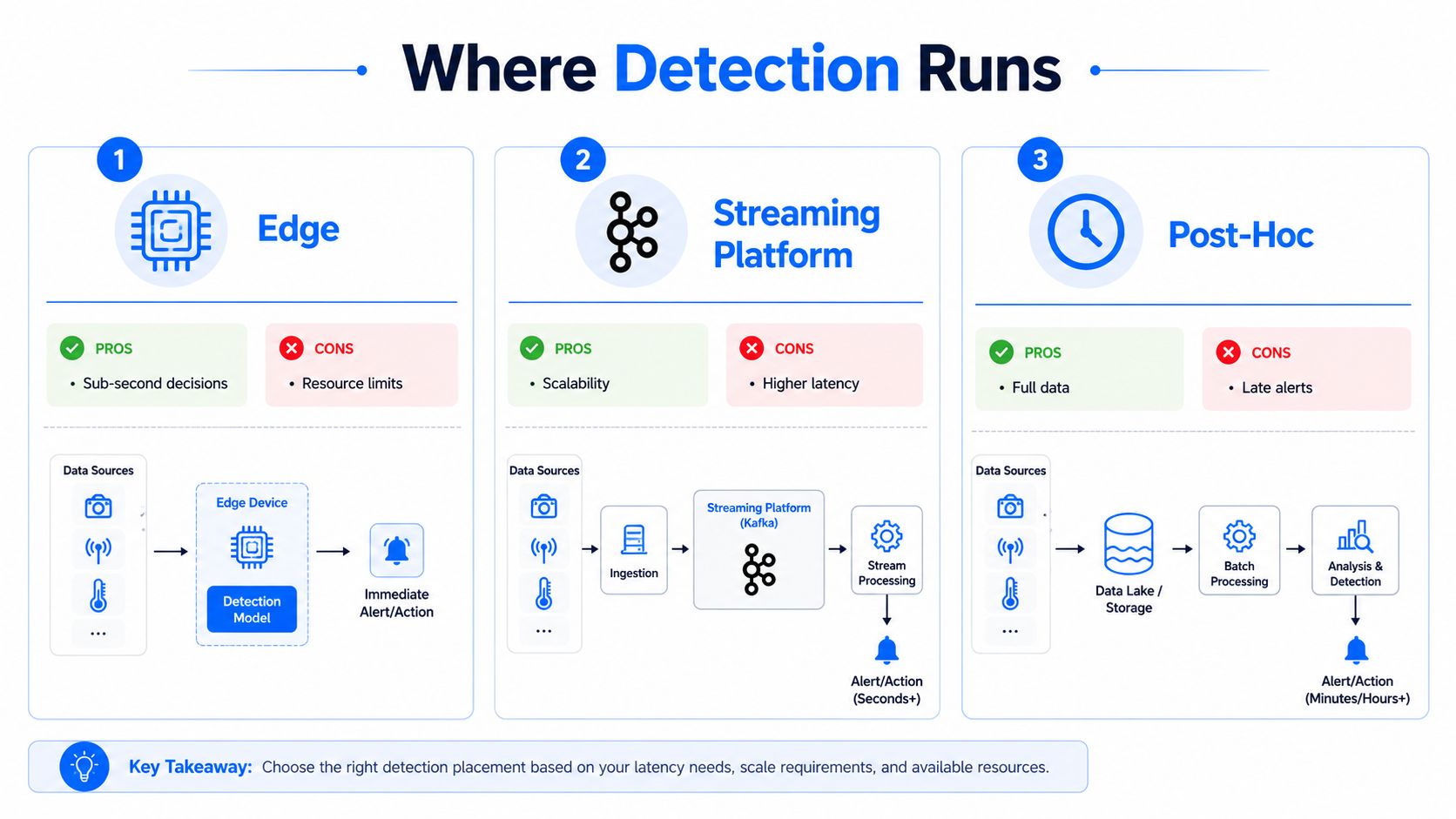Click the takeaway sentence starting 'Choose the right'
The width and height of the screenshot is (1456, 819).
pos(655,768)
